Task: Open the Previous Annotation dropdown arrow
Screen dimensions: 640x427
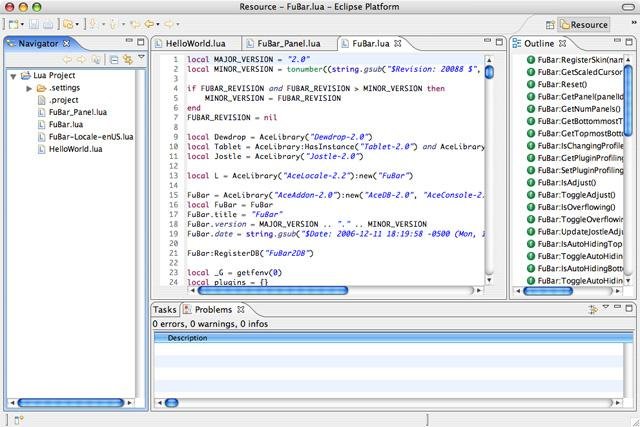Action: click(x=123, y=24)
